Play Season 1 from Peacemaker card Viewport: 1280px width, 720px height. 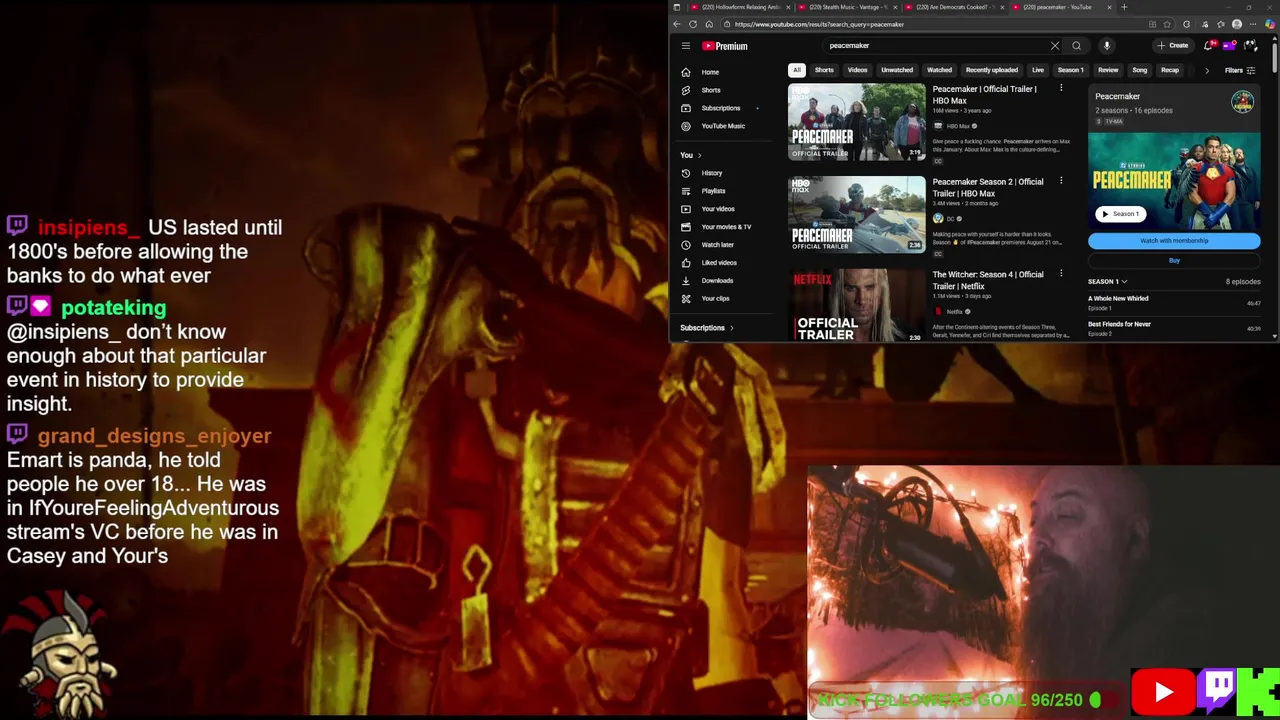tap(1120, 214)
